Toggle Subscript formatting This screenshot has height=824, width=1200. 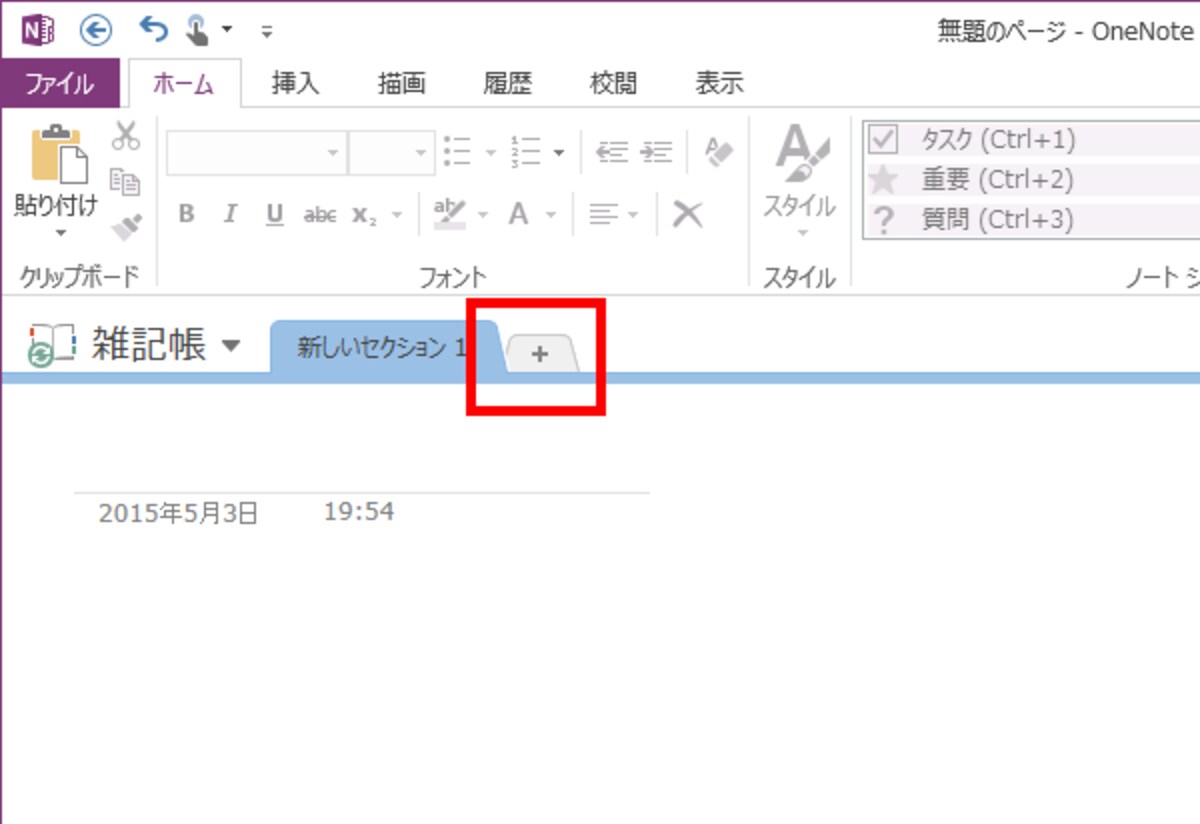[x=363, y=214]
